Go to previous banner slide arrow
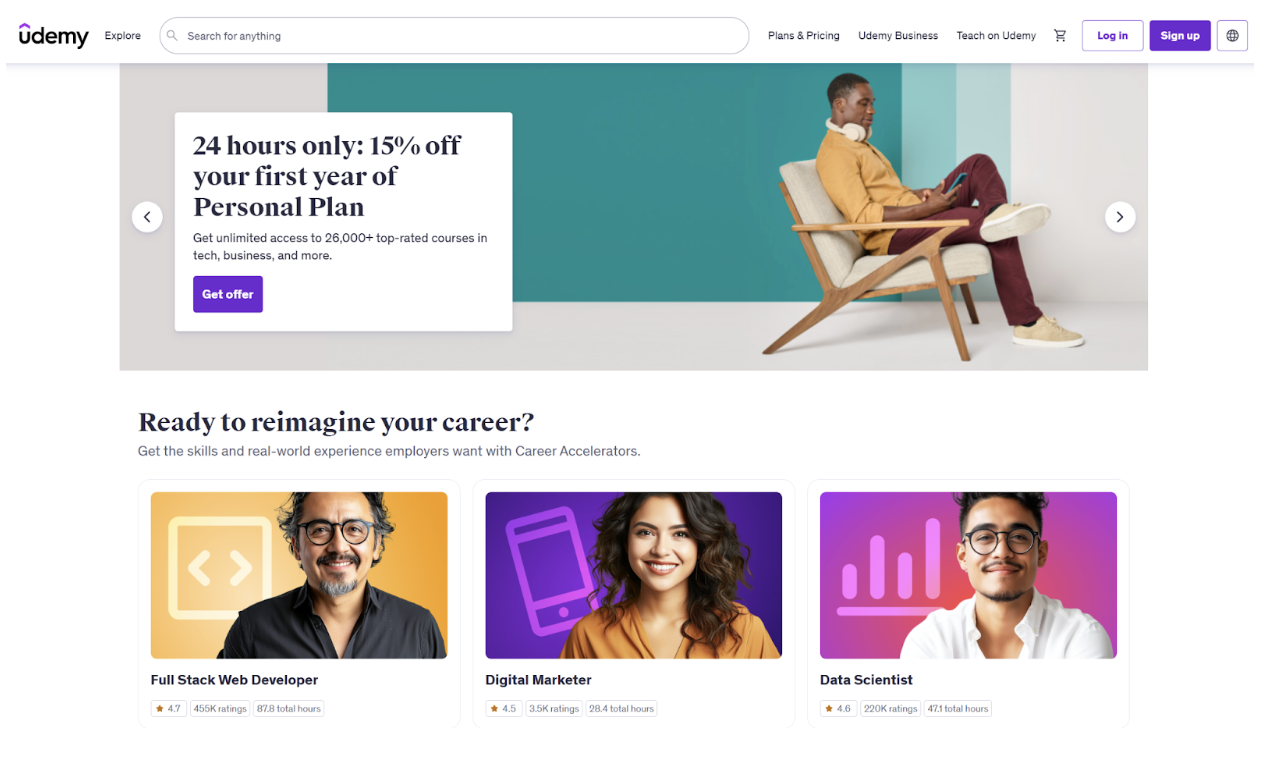This screenshot has width=1276, height=758. click(x=147, y=217)
